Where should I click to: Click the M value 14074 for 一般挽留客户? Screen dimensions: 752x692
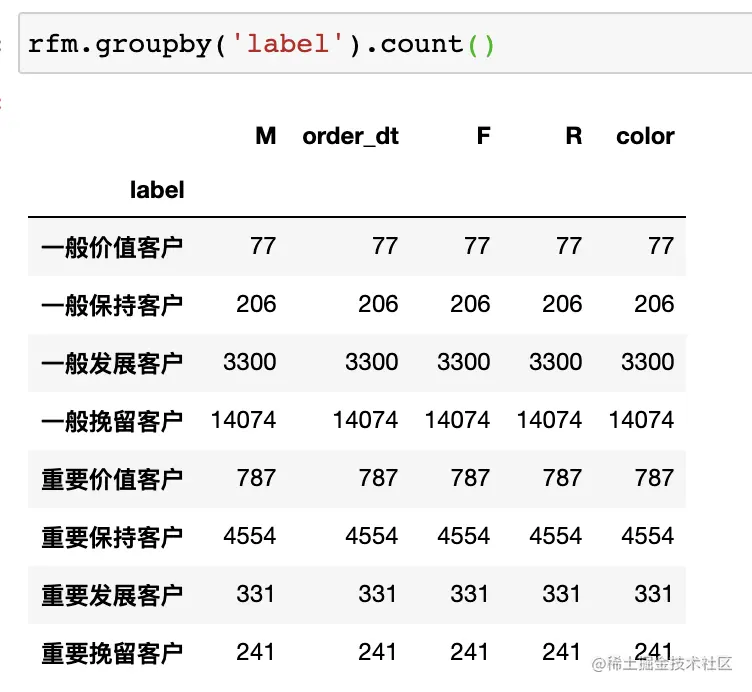[x=243, y=420]
